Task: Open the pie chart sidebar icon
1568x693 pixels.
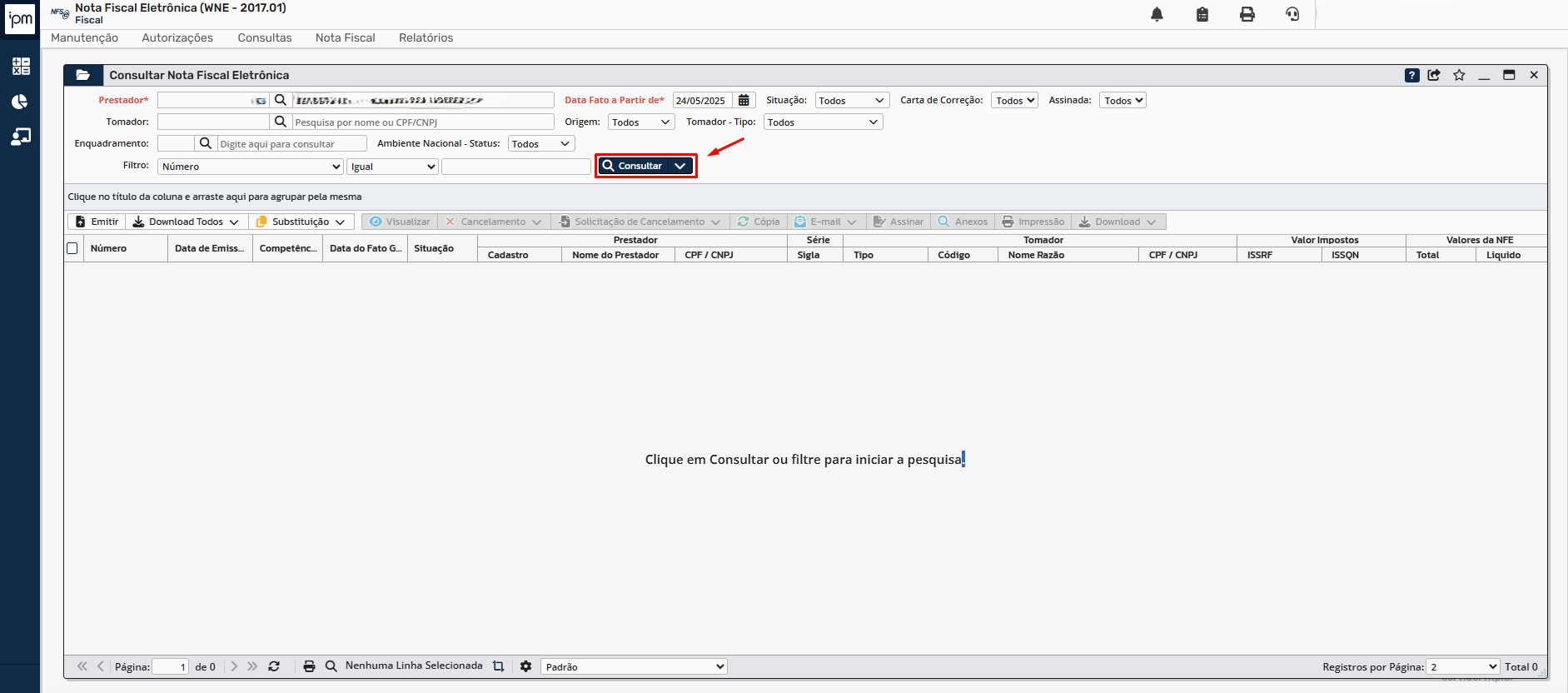Action: point(20,102)
